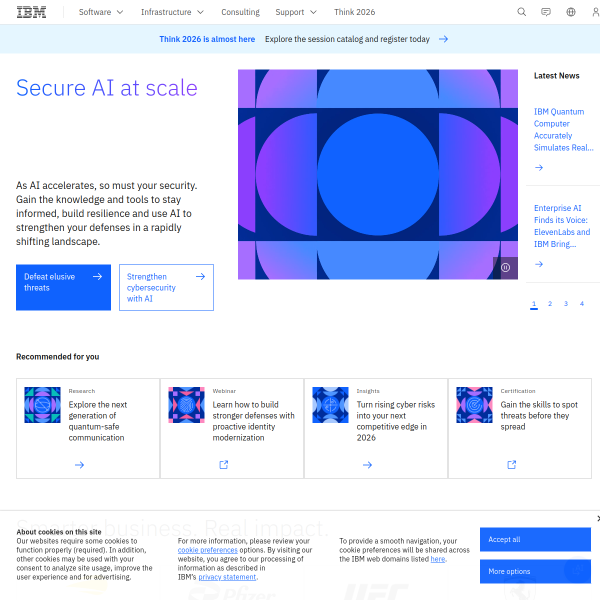Image resolution: width=600 pixels, height=600 pixels.
Task: Open the privacy statement link
Action: (x=227, y=577)
